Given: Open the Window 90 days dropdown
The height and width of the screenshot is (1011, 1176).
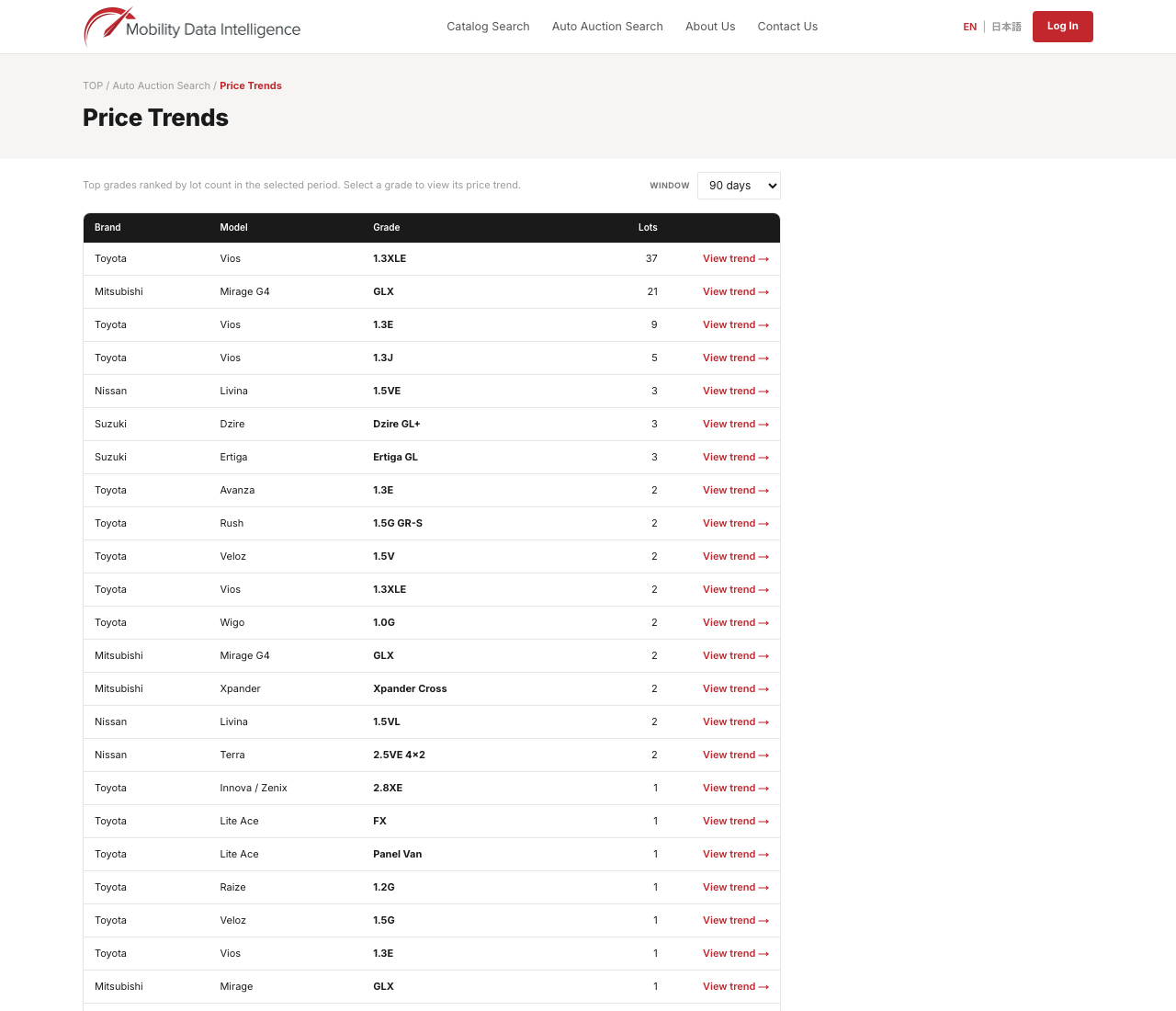Looking at the screenshot, I should coord(739,186).
